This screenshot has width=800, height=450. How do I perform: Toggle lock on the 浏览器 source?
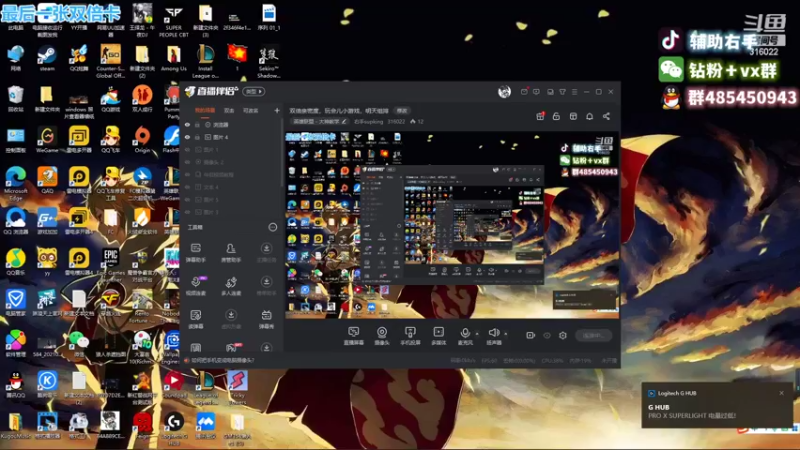pyautogui.click(x=197, y=124)
